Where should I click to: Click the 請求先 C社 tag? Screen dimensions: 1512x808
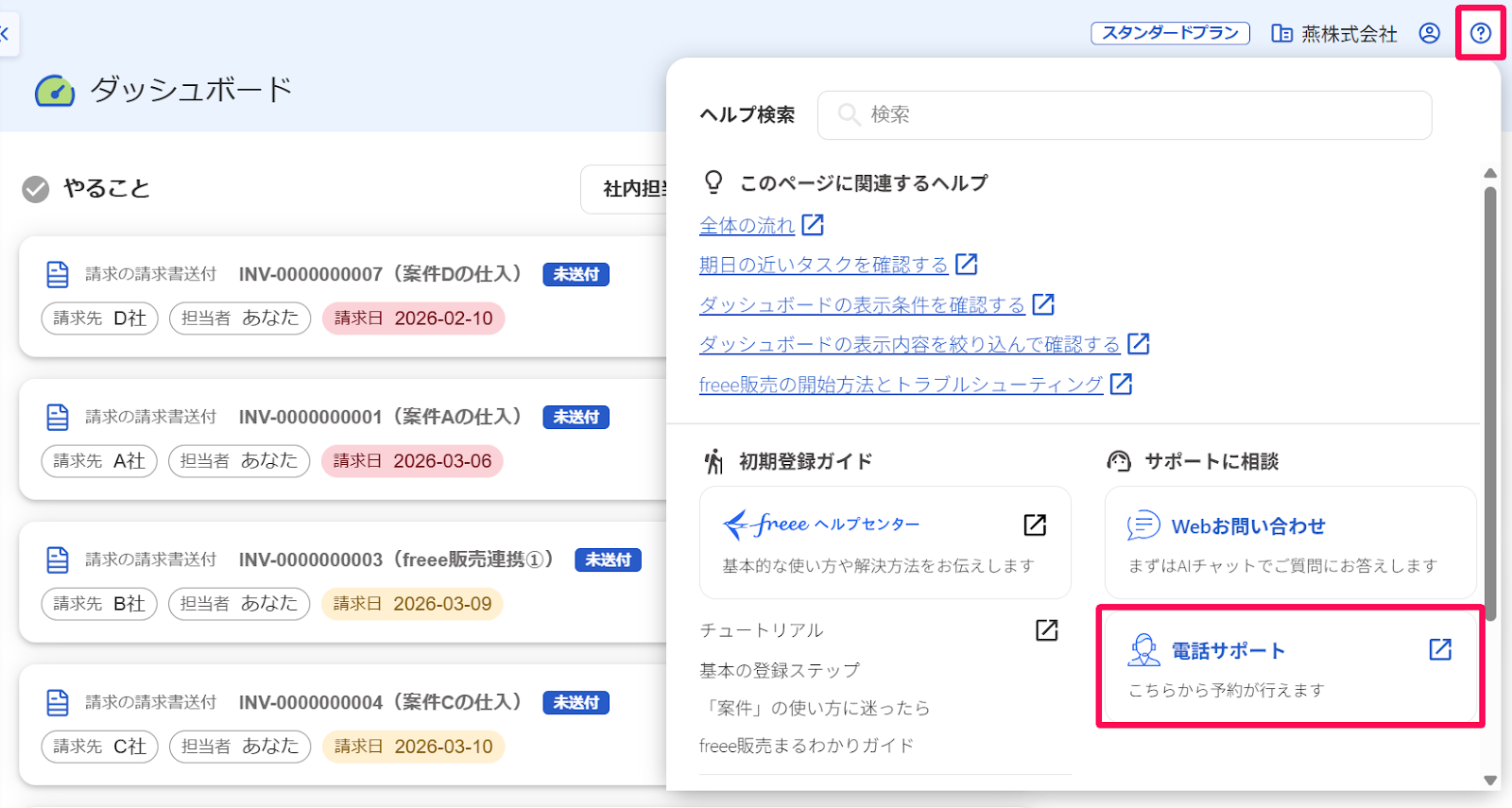(x=99, y=747)
